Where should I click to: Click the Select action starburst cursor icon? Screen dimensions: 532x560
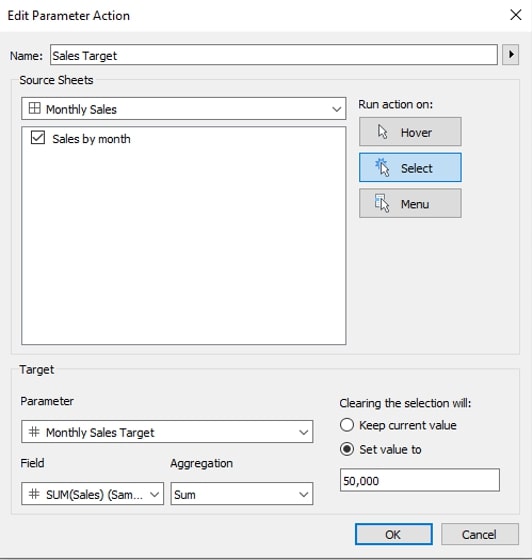(x=382, y=167)
